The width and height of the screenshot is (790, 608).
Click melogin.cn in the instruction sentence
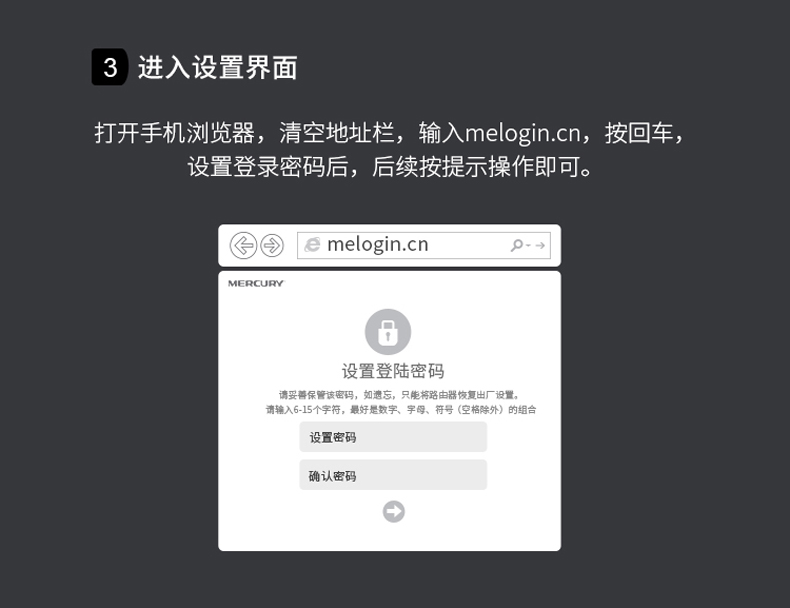(x=522, y=133)
